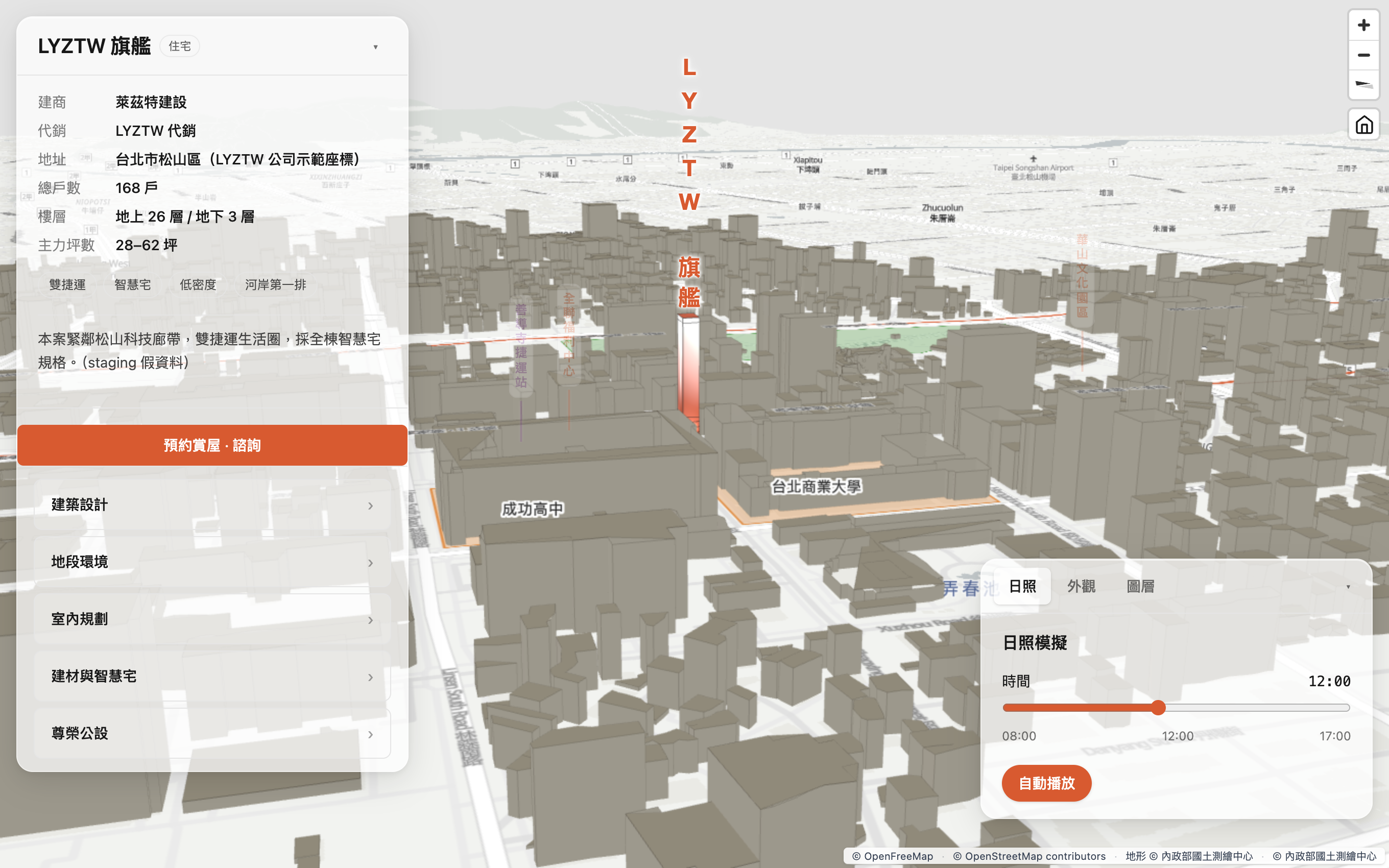Click the 17:00 slider end label

(x=1334, y=736)
